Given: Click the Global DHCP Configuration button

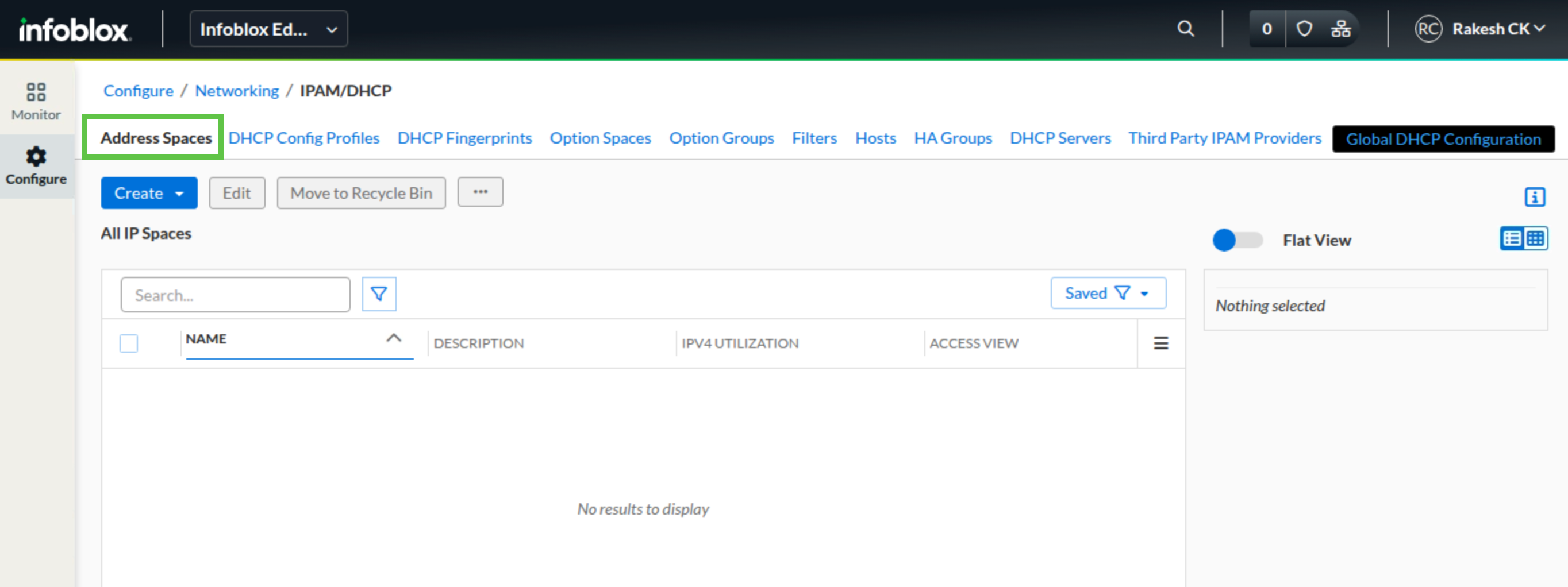Looking at the screenshot, I should 1443,138.
